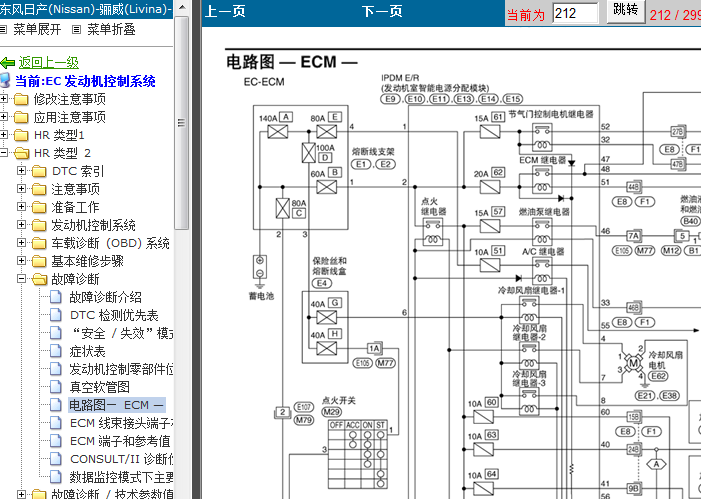Open the 故障诊断 / 技术参数值 folder

112,494
